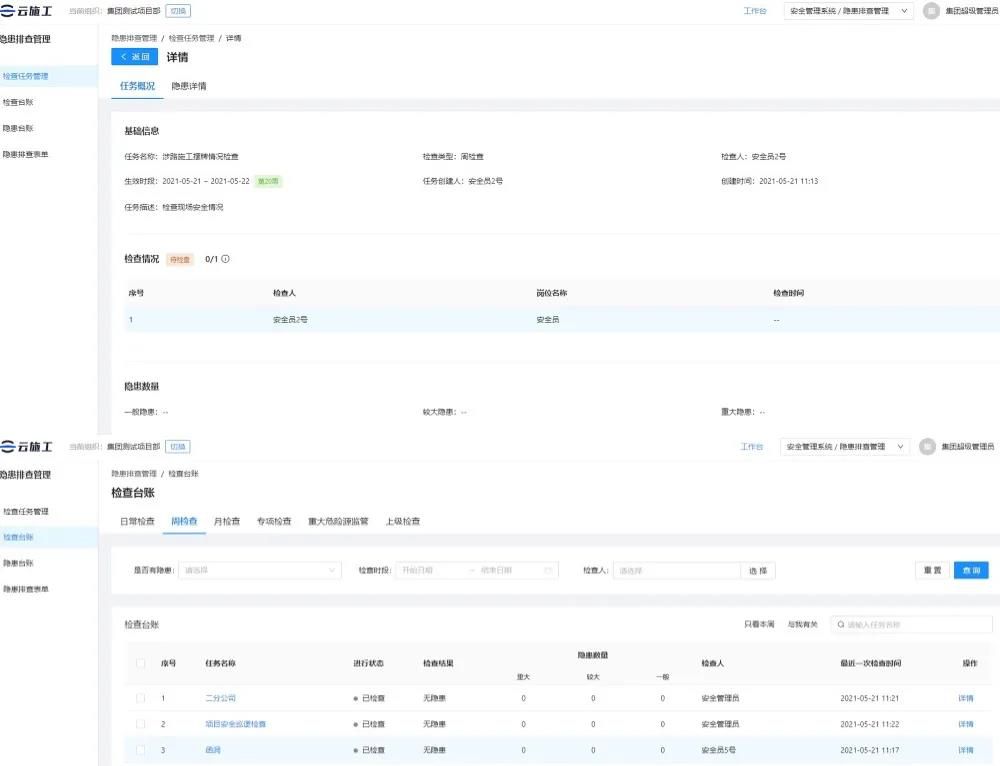
Task: Tick the select-all checkbox in table header
Action: pos(140,663)
